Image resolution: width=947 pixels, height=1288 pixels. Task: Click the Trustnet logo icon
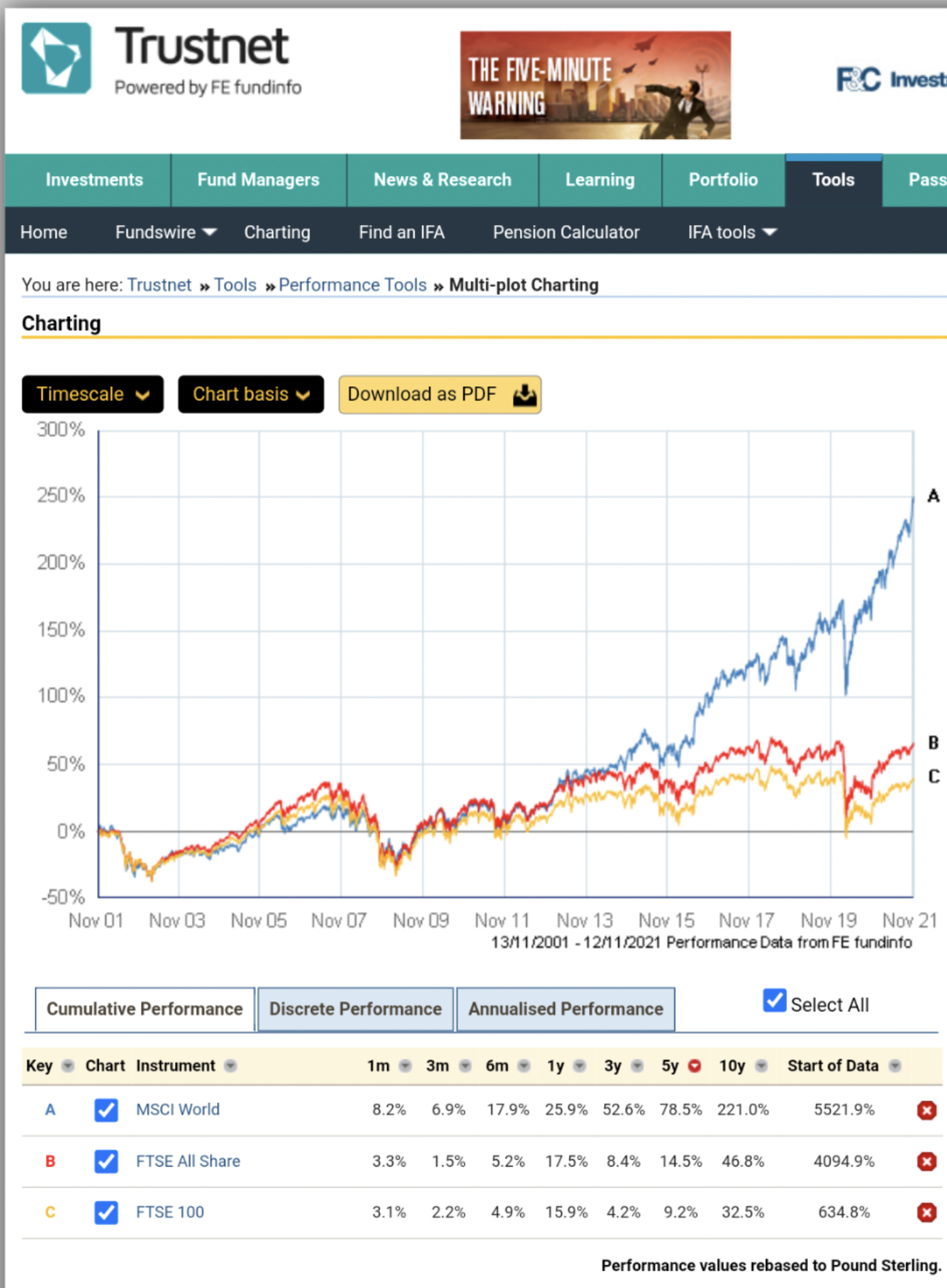56,58
